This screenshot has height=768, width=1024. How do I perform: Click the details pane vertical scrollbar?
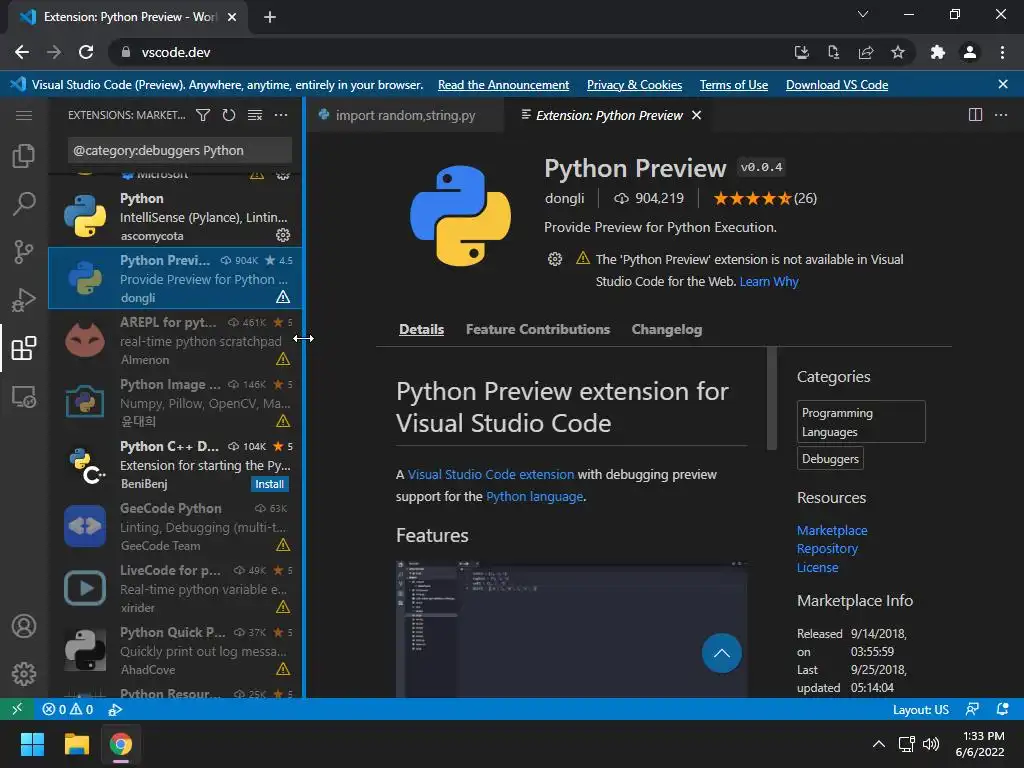(771, 398)
